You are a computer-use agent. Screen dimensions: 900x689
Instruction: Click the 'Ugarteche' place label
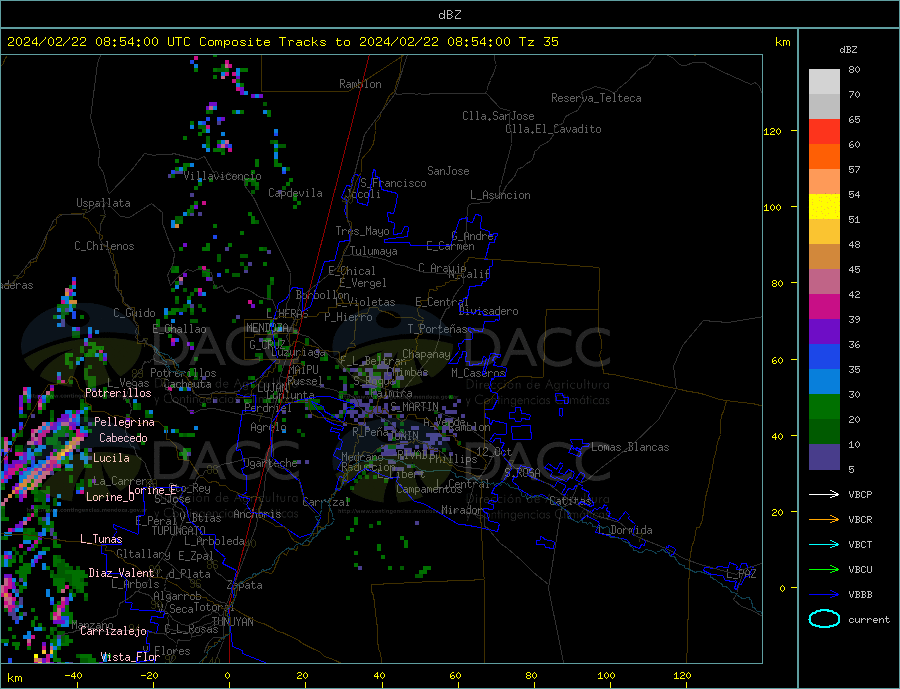tap(270, 463)
